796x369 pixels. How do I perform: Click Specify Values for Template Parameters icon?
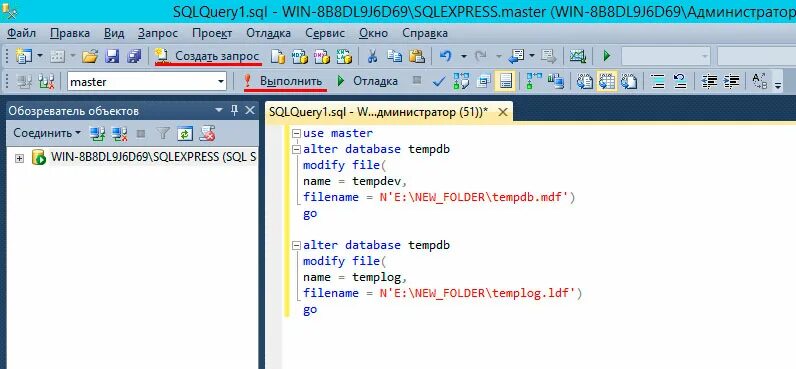coord(760,81)
